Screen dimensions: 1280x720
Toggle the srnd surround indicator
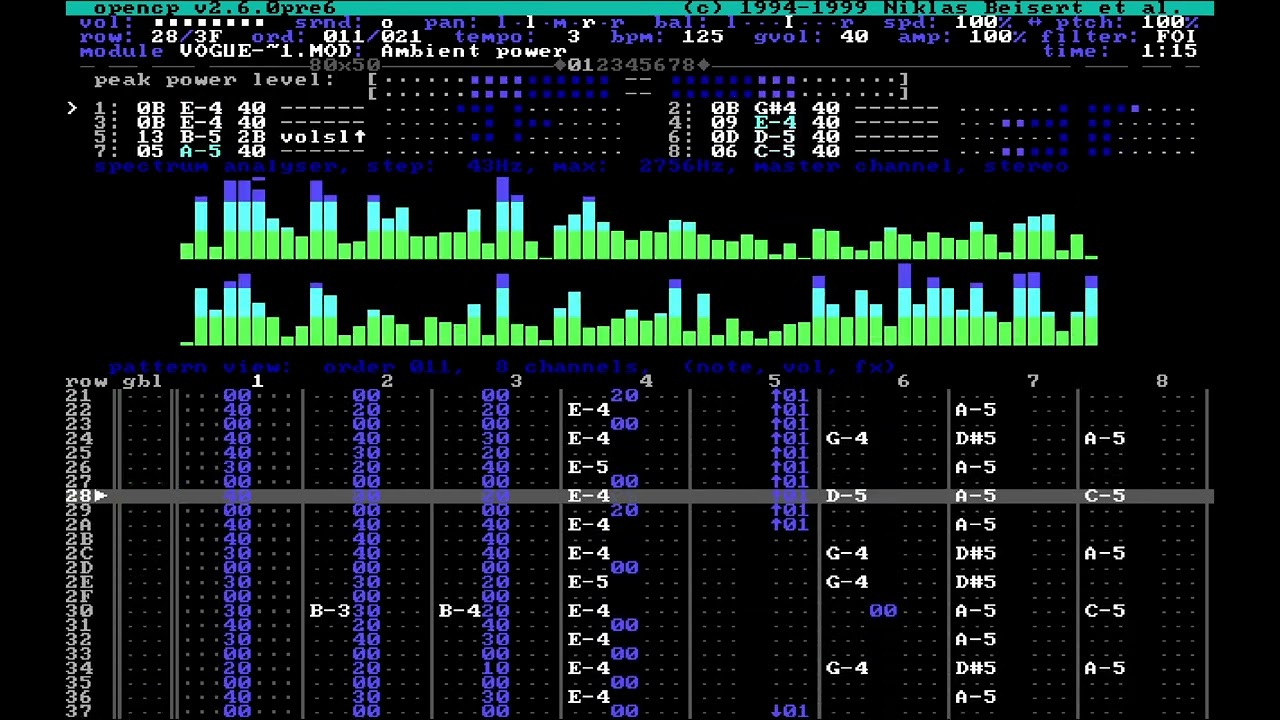pyautogui.click(x=387, y=22)
